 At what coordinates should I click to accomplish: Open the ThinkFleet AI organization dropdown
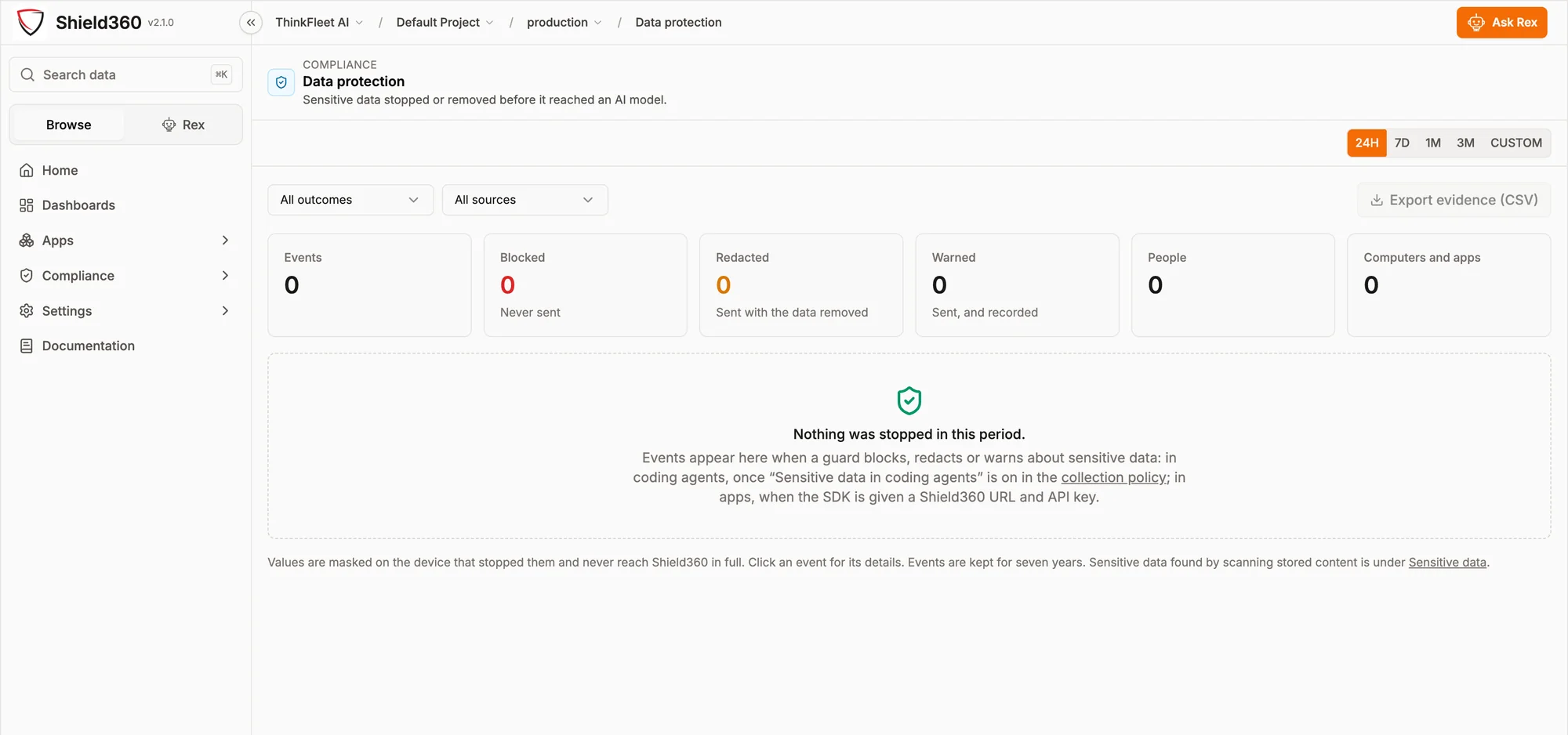319,23
